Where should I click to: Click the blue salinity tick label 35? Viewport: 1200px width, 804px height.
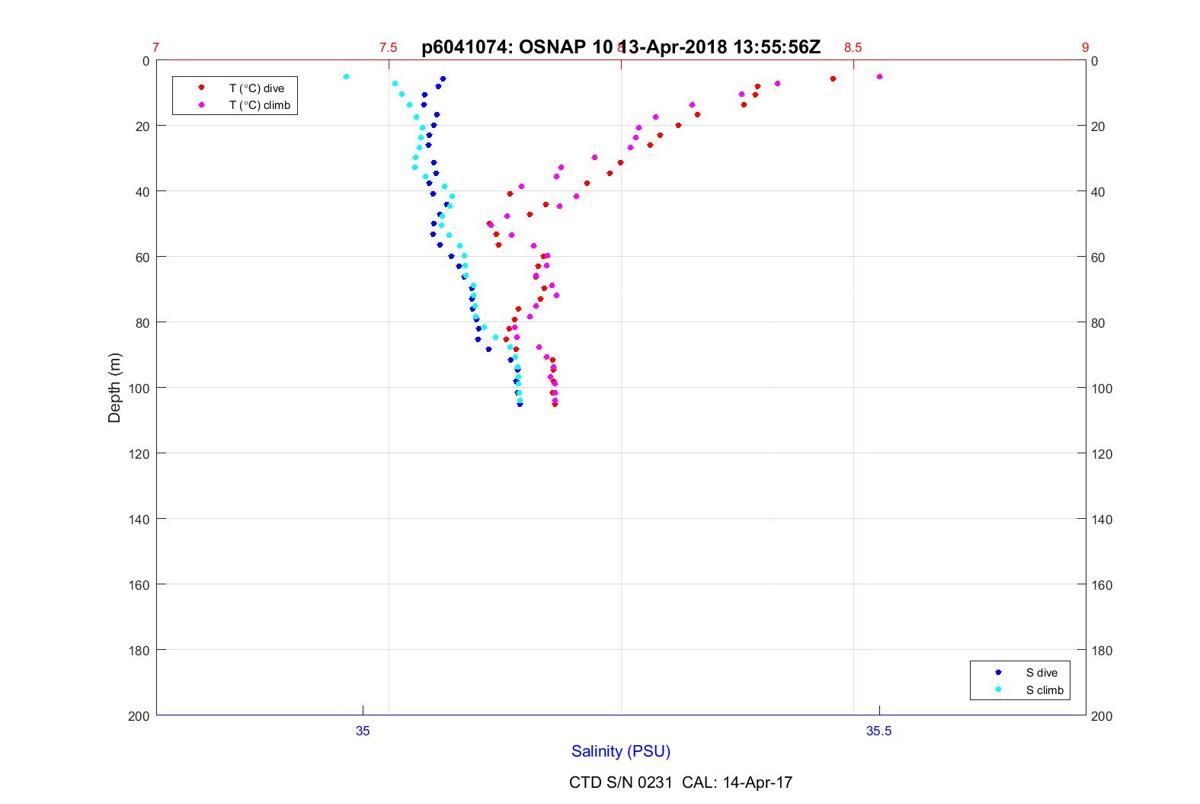(x=363, y=731)
